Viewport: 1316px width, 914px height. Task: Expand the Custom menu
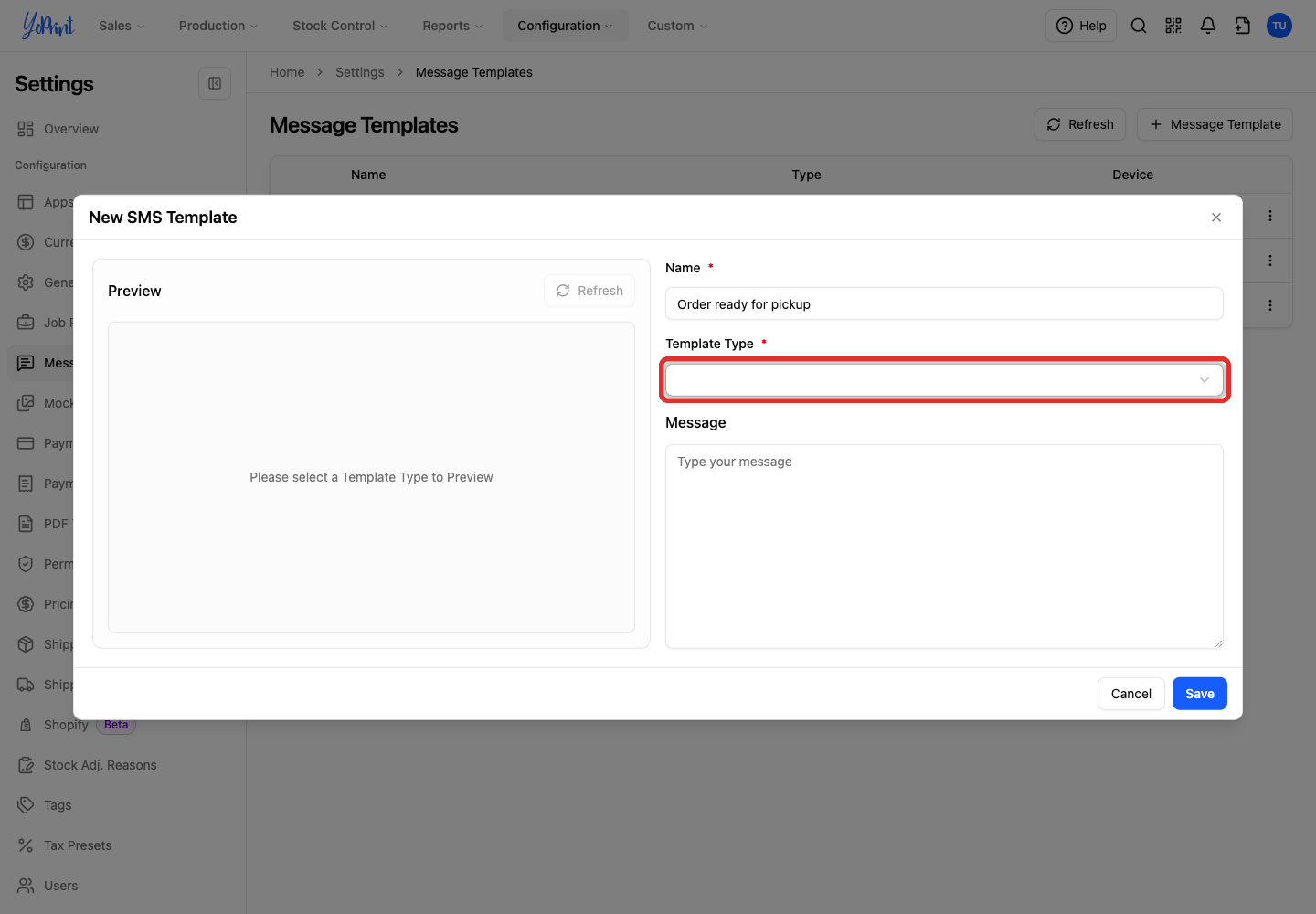(x=677, y=26)
